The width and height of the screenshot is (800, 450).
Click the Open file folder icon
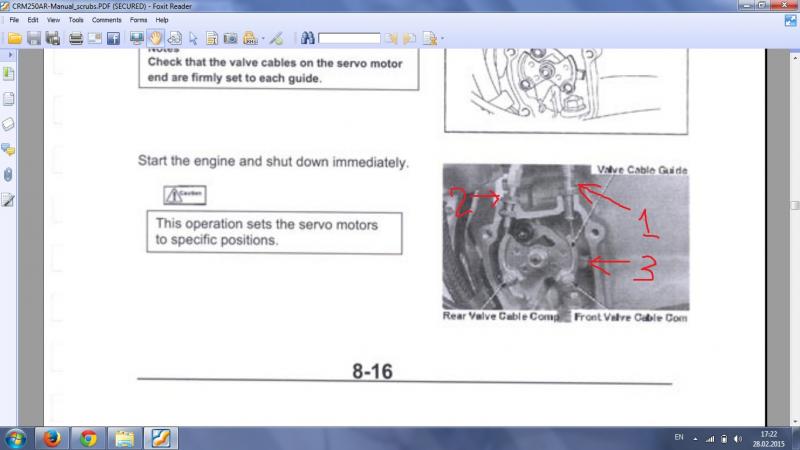(14, 38)
